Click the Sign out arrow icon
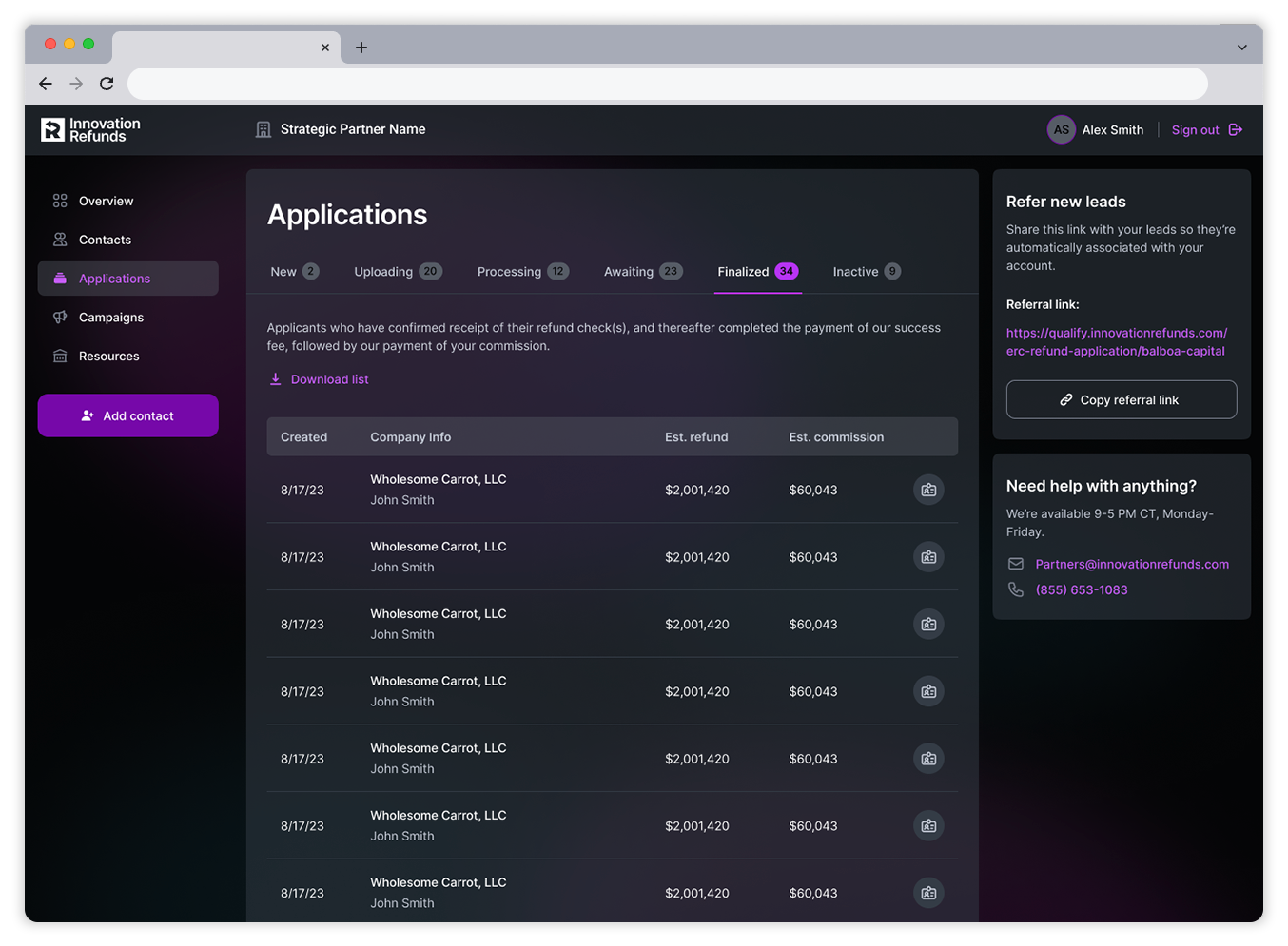 (x=1236, y=130)
